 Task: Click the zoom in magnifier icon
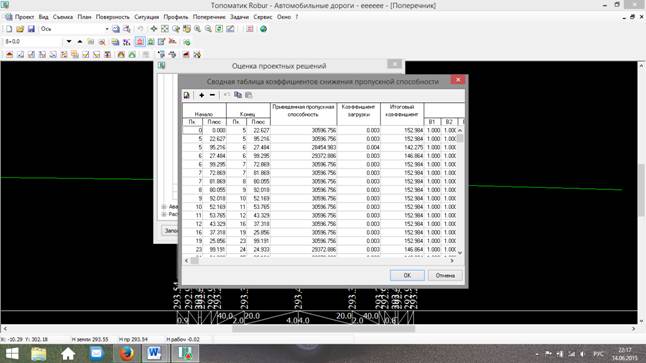[x=197, y=29]
